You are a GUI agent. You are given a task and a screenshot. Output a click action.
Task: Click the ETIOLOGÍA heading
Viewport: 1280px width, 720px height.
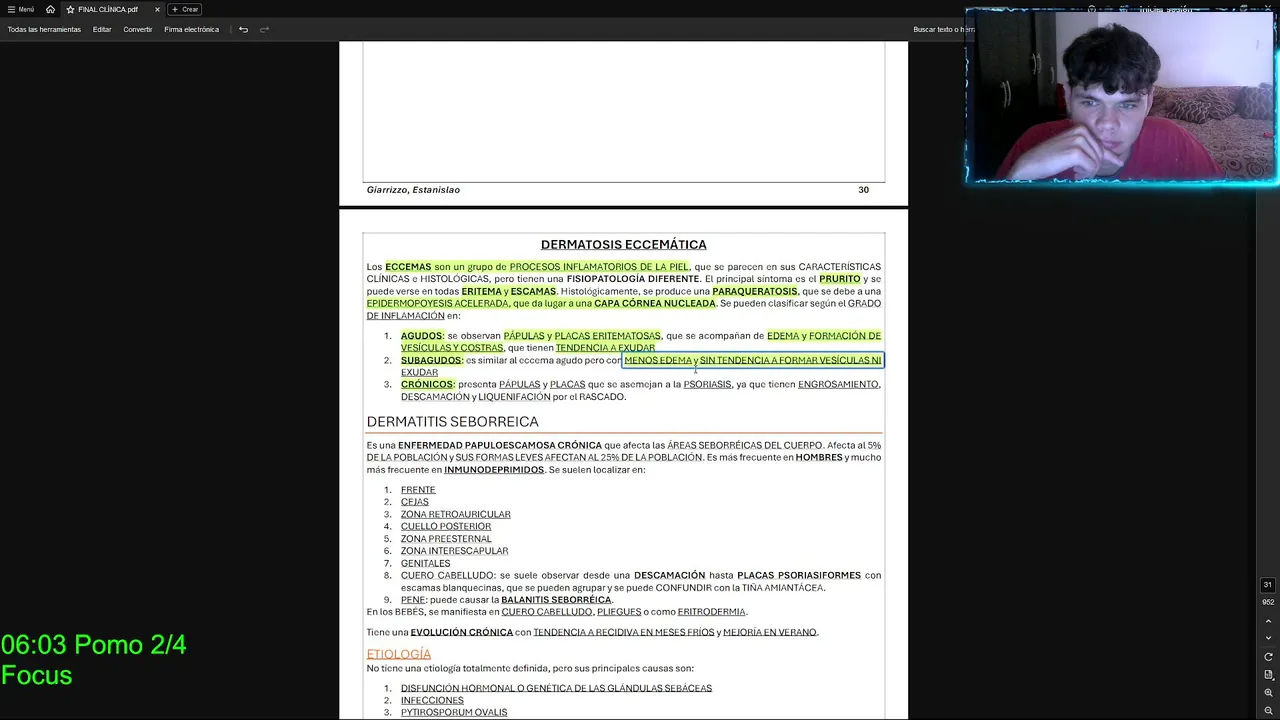click(398, 654)
